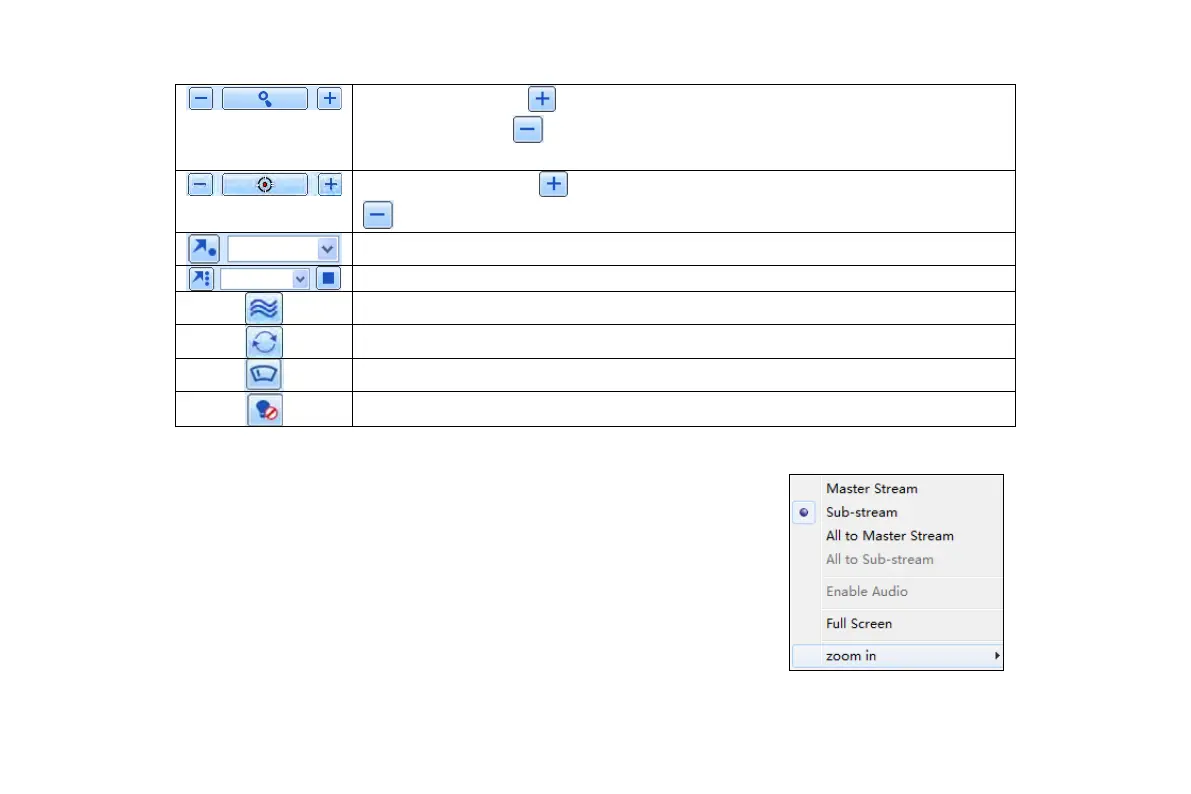Click the minus button beside the zoom magnifier
Screen dimensions: 1191x794
click(x=201, y=99)
